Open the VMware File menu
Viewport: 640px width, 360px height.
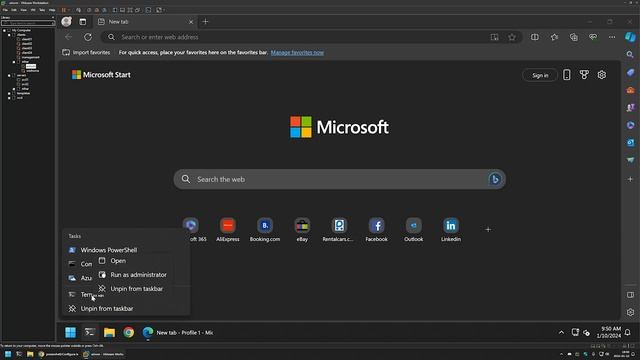pyautogui.click(x=5, y=10)
